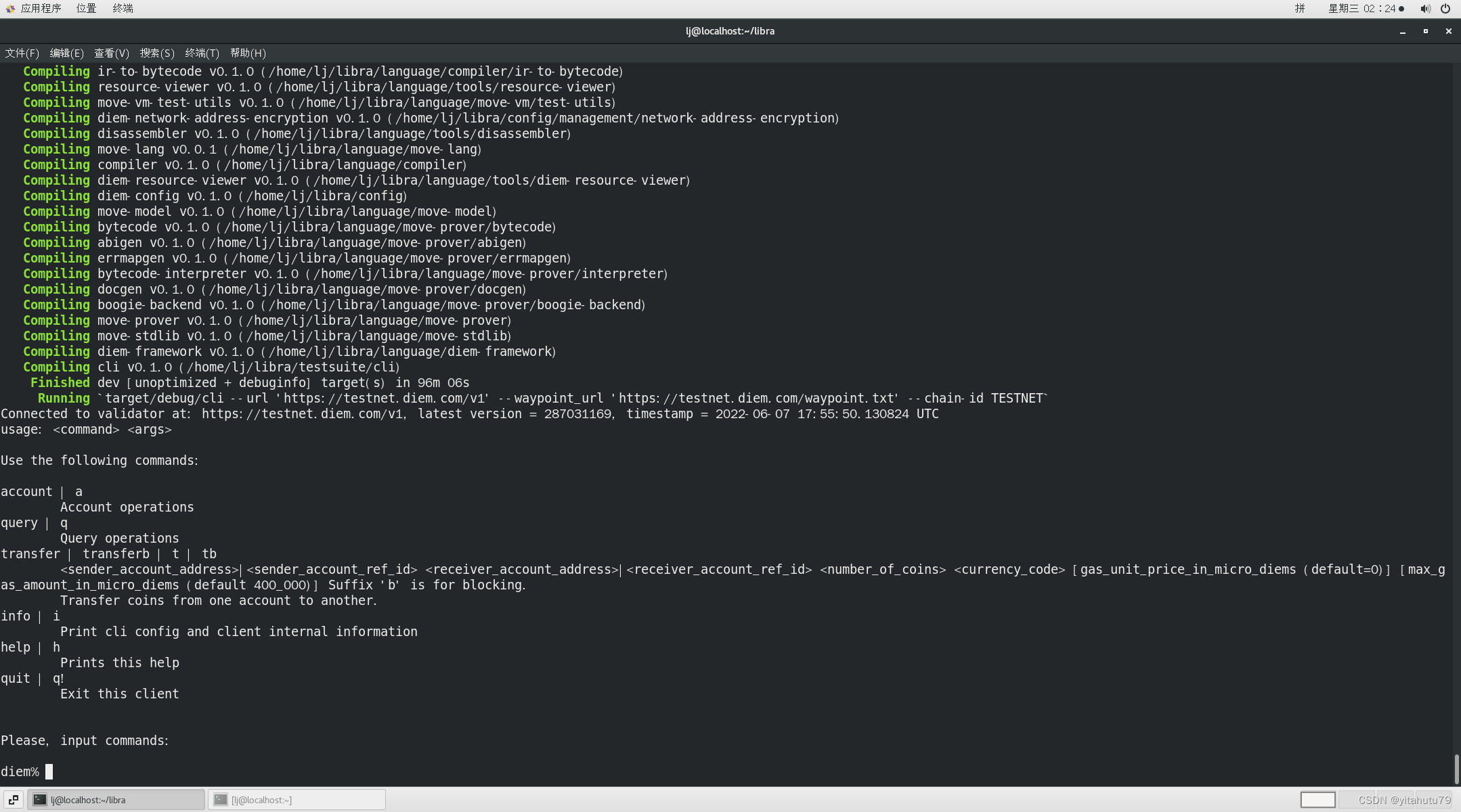Open the 文件(F) menu
1461x812 pixels.
pyautogui.click(x=22, y=53)
